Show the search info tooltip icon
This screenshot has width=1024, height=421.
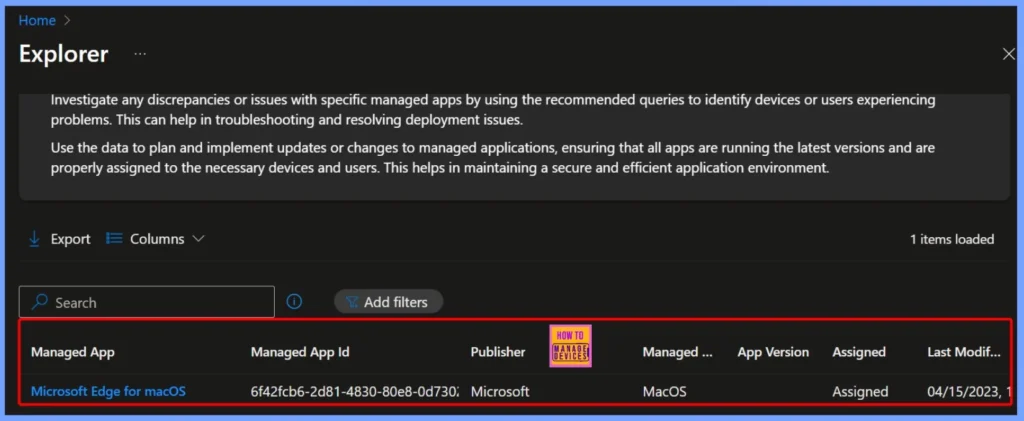[x=295, y=302]
